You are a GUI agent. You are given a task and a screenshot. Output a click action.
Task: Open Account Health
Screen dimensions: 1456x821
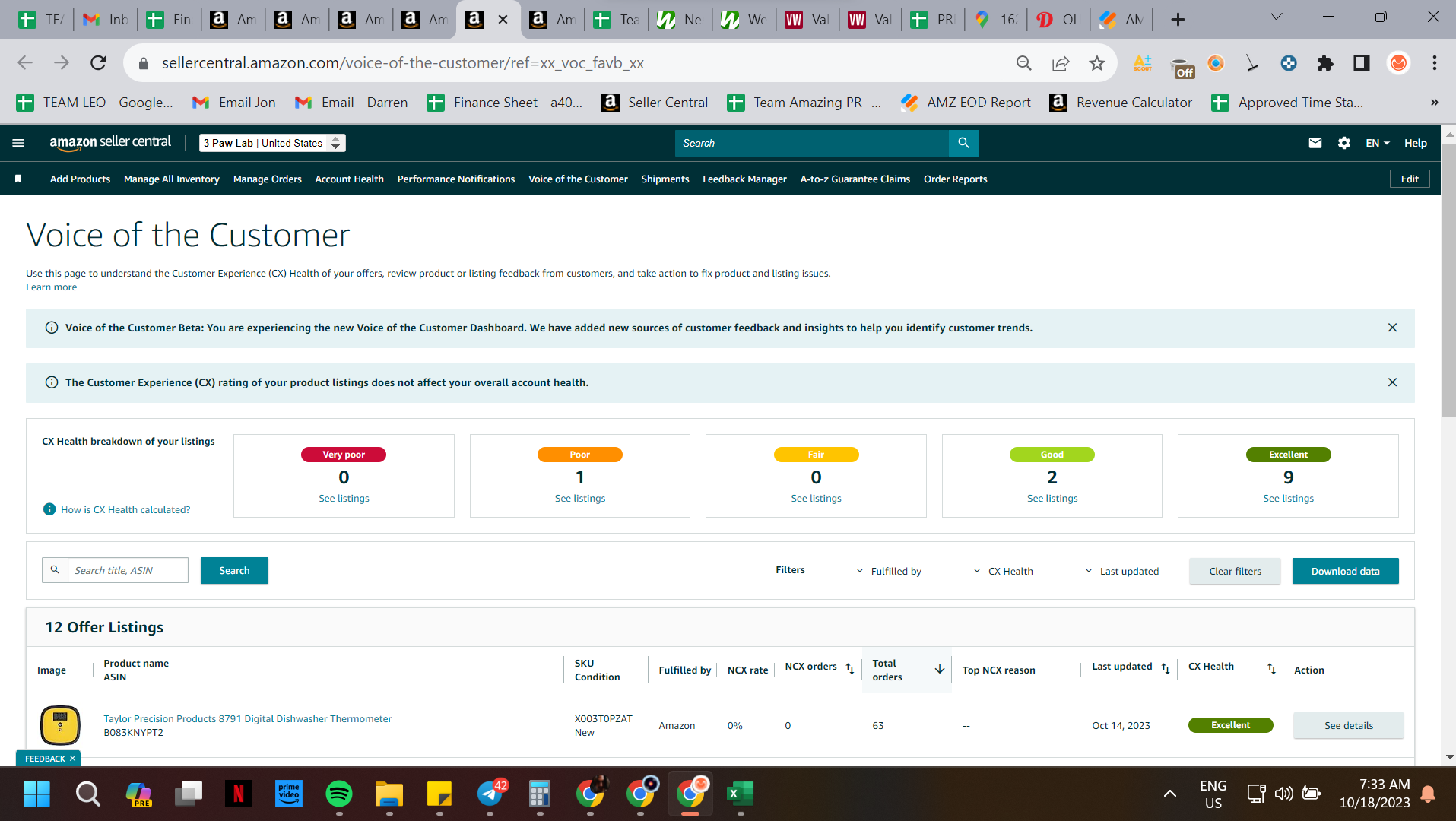[350, 179]
